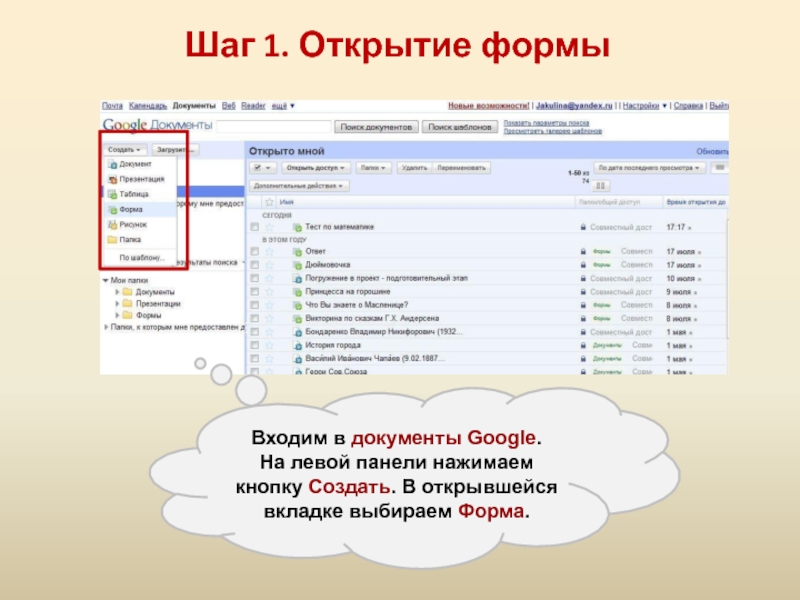800x600 pixels.
Task: Open the Справка link
Action: pyautogui.click(x=688, y=106)
